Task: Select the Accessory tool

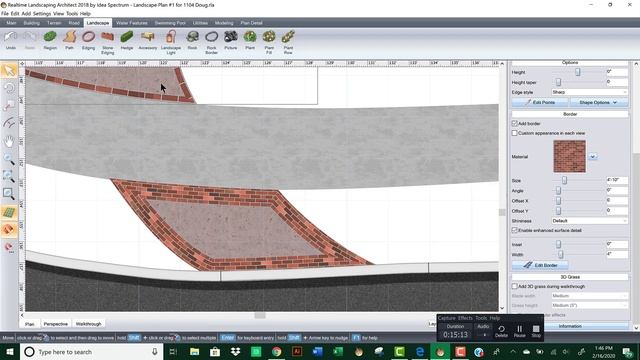Action: click(x=147, y=40)
